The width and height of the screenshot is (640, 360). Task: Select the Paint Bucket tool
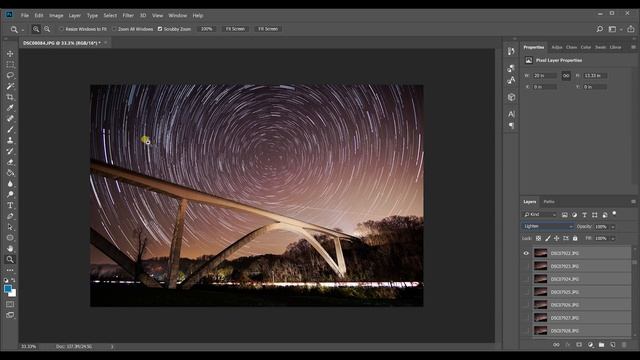tap(10, 173)
